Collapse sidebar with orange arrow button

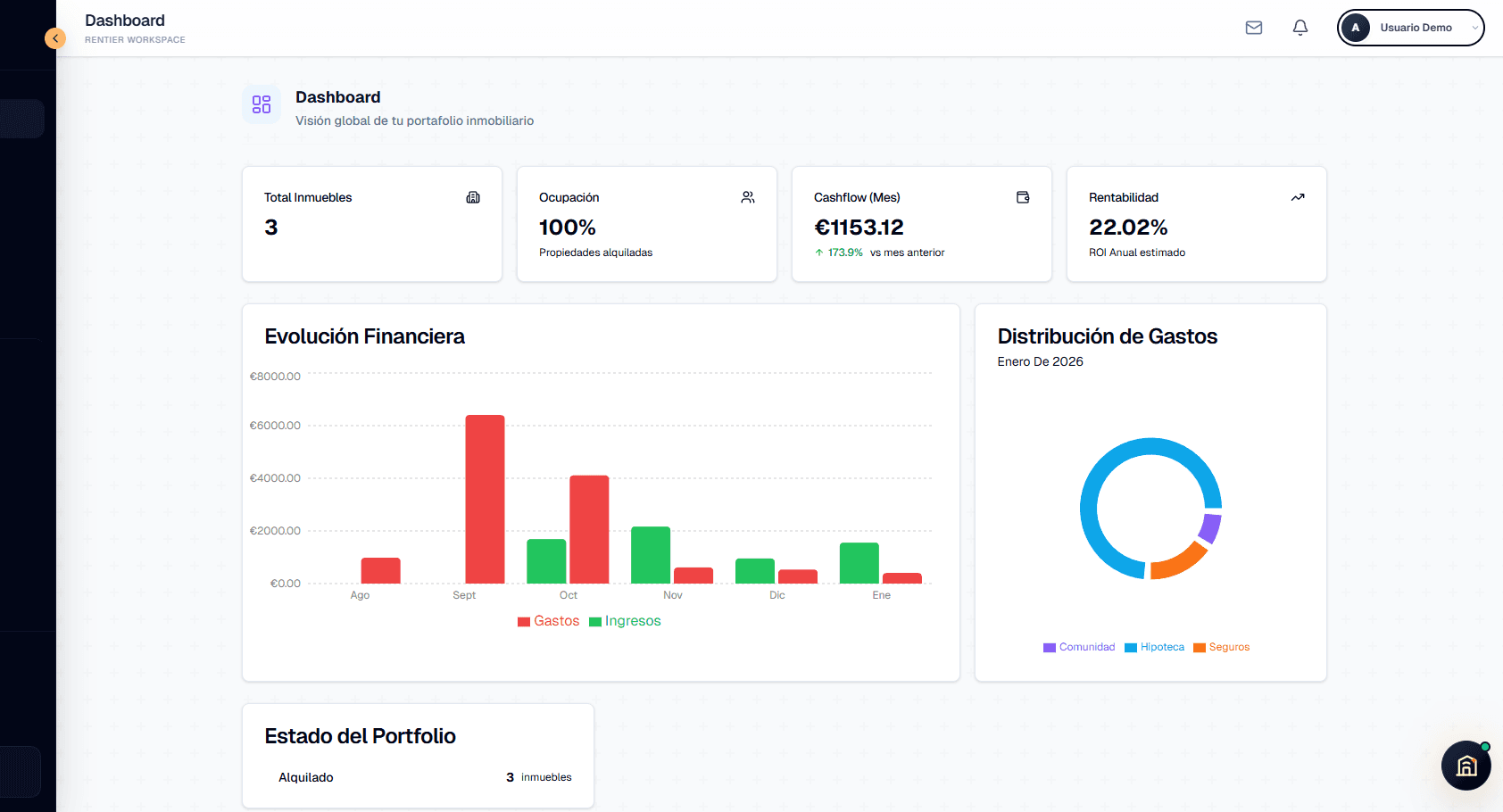pos(55,38)
